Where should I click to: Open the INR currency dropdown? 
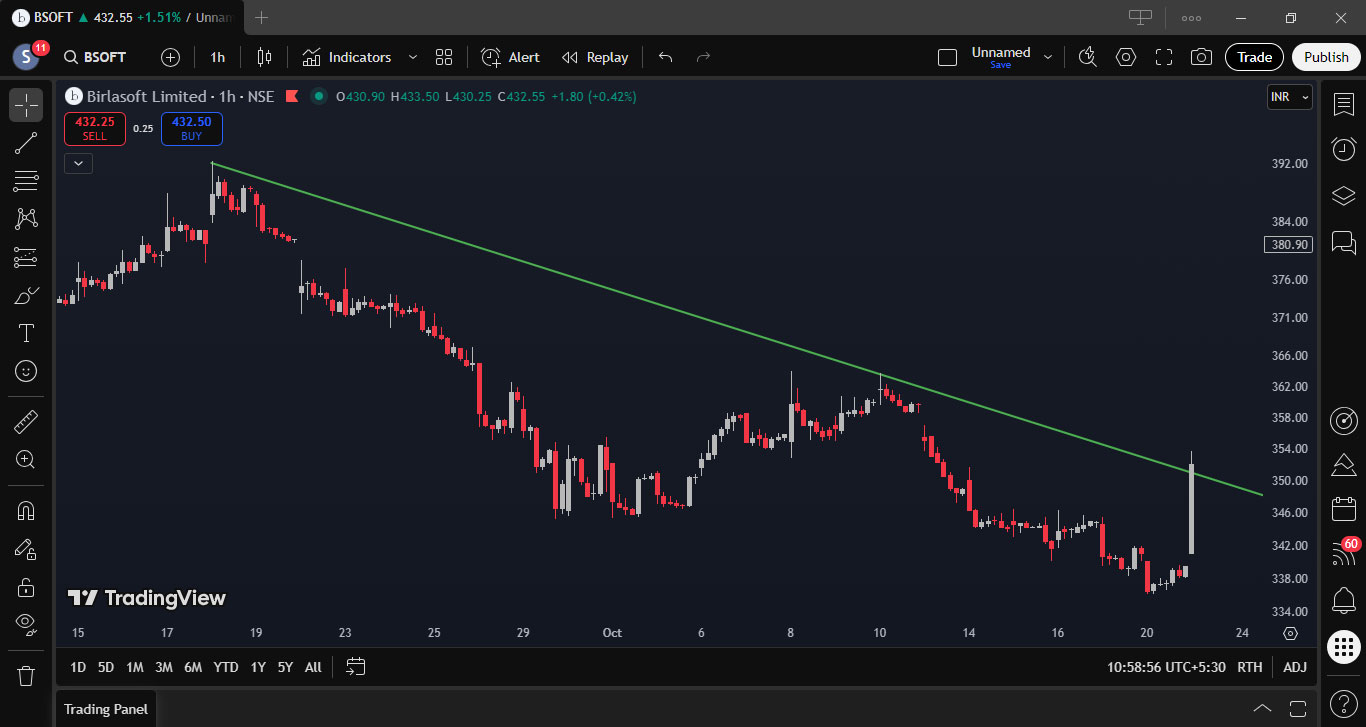(1289, 97)
